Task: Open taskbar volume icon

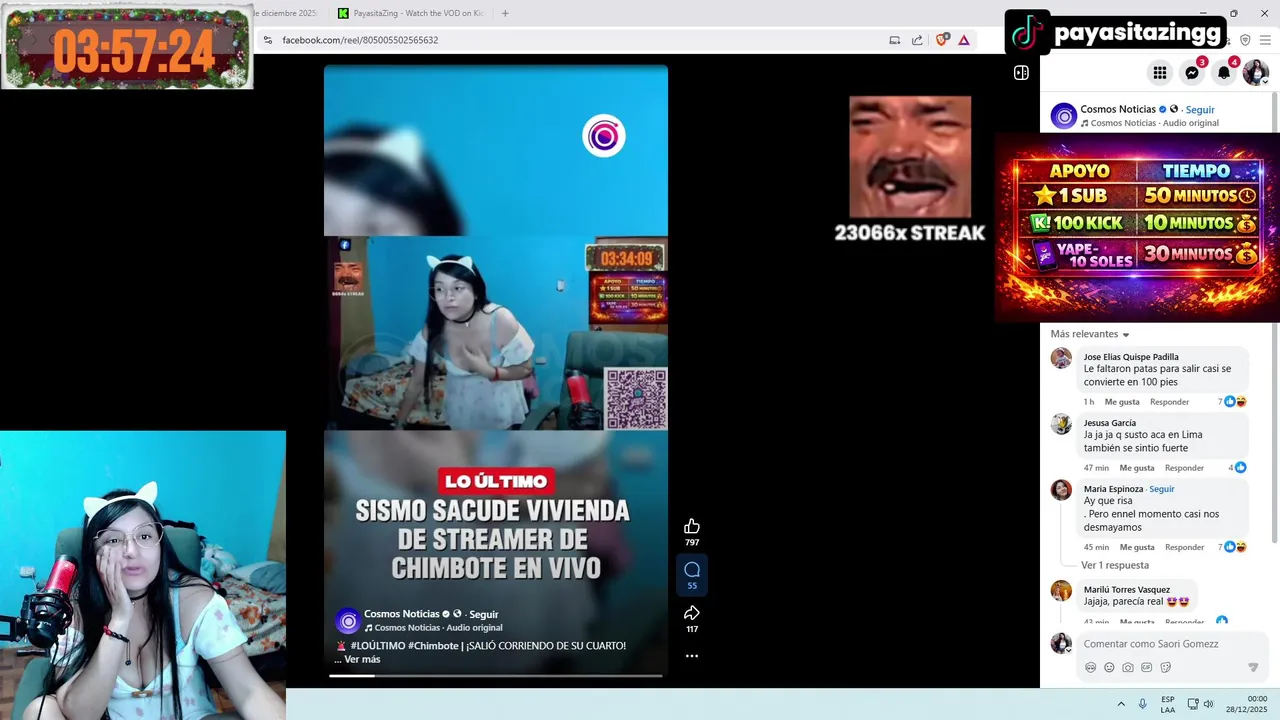Action: 1208,704
